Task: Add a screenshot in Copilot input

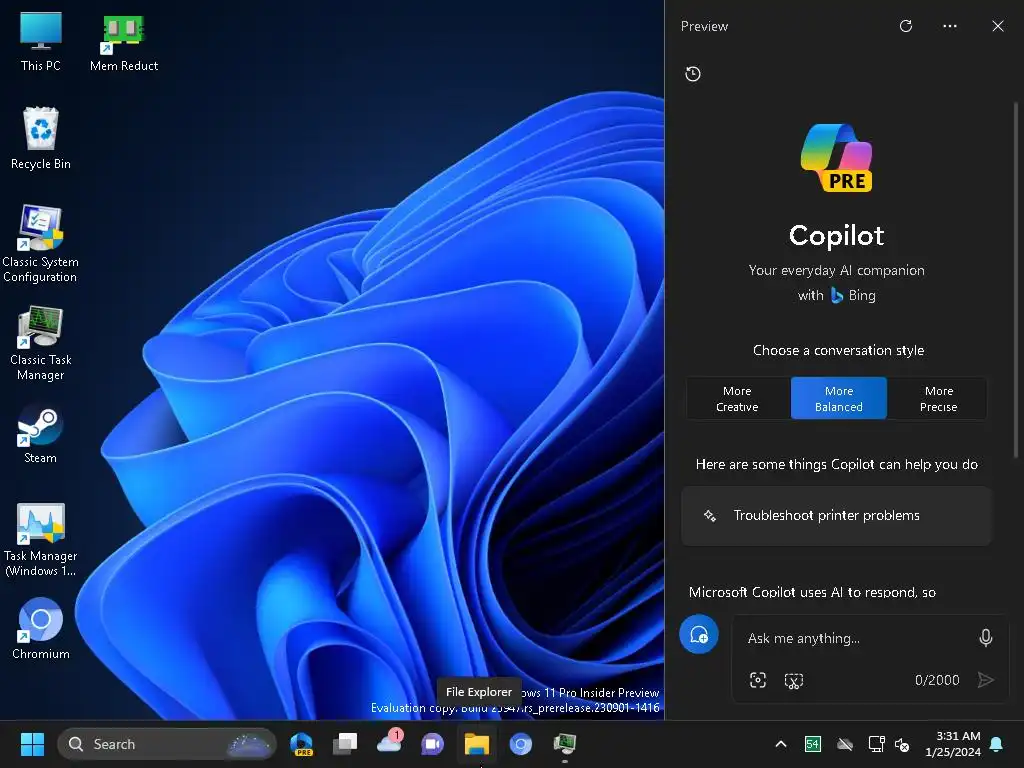Action: point(793,680)
